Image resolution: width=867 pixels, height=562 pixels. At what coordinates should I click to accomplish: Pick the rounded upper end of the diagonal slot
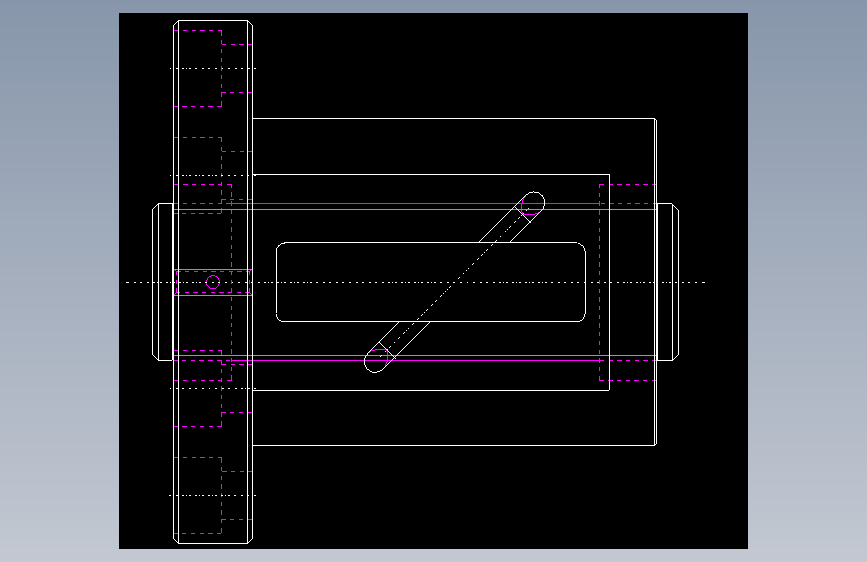point(533,202)
